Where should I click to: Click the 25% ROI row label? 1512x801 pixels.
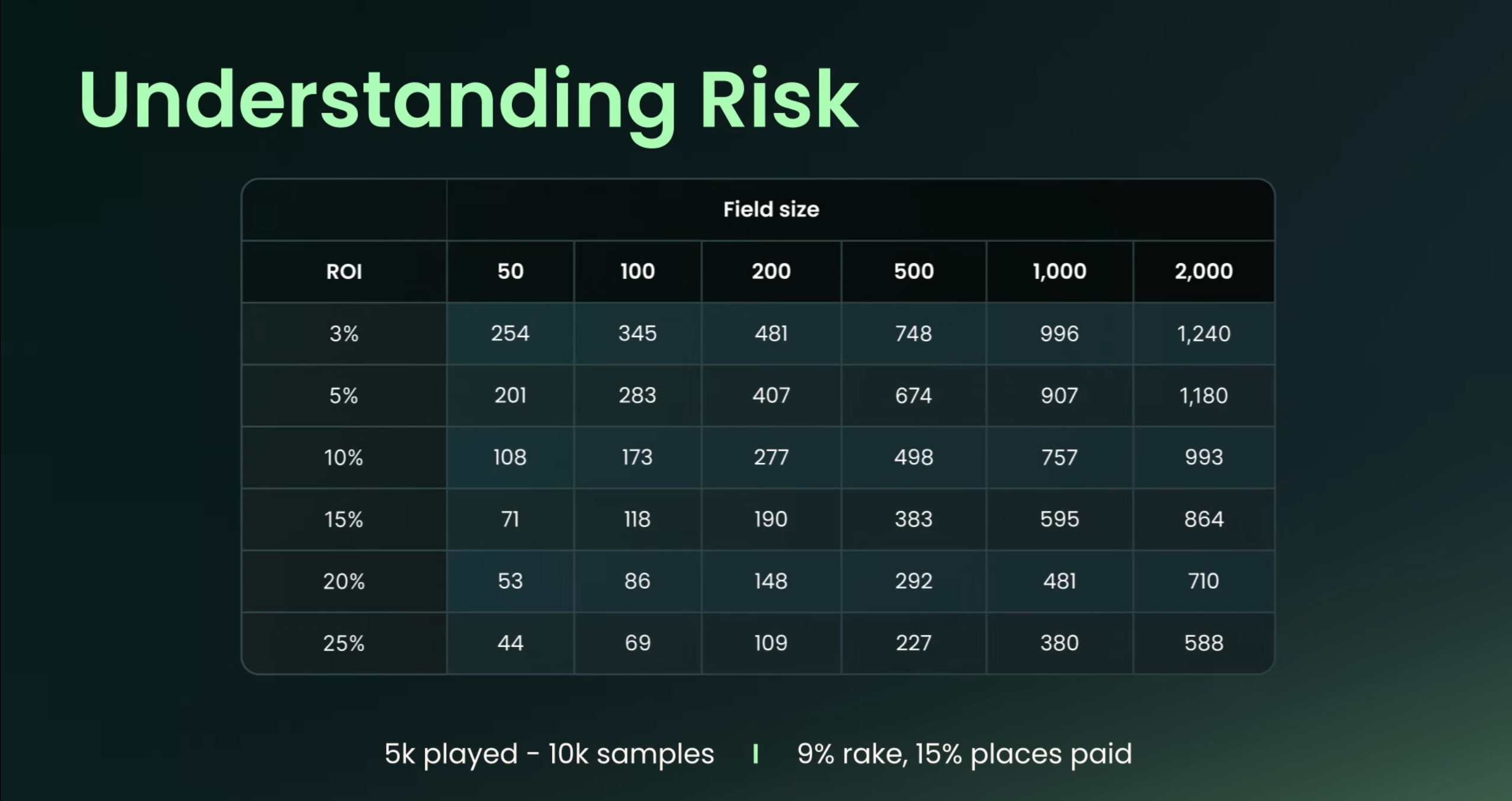344,643
